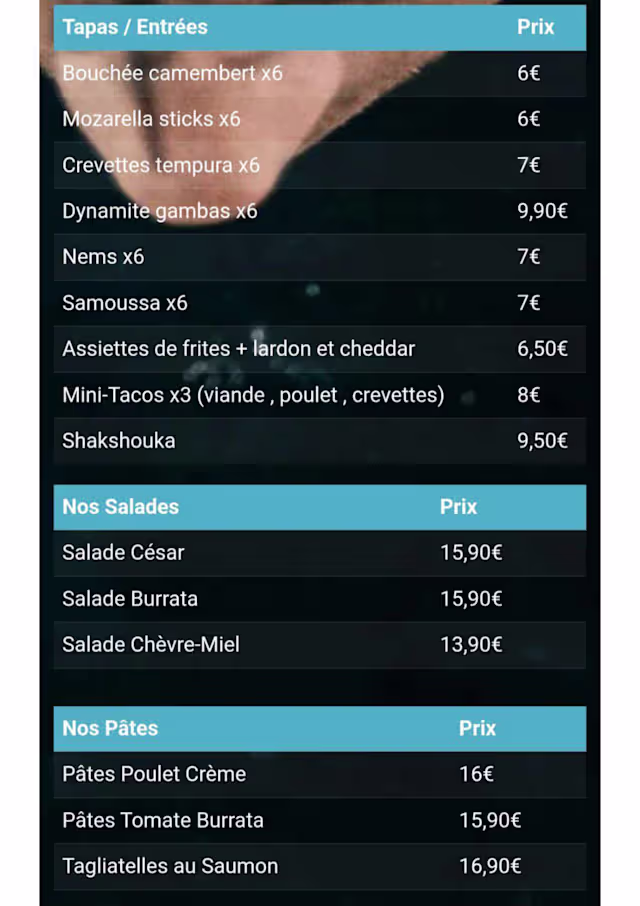Choose the Salade Burrata item

point(130,599)
